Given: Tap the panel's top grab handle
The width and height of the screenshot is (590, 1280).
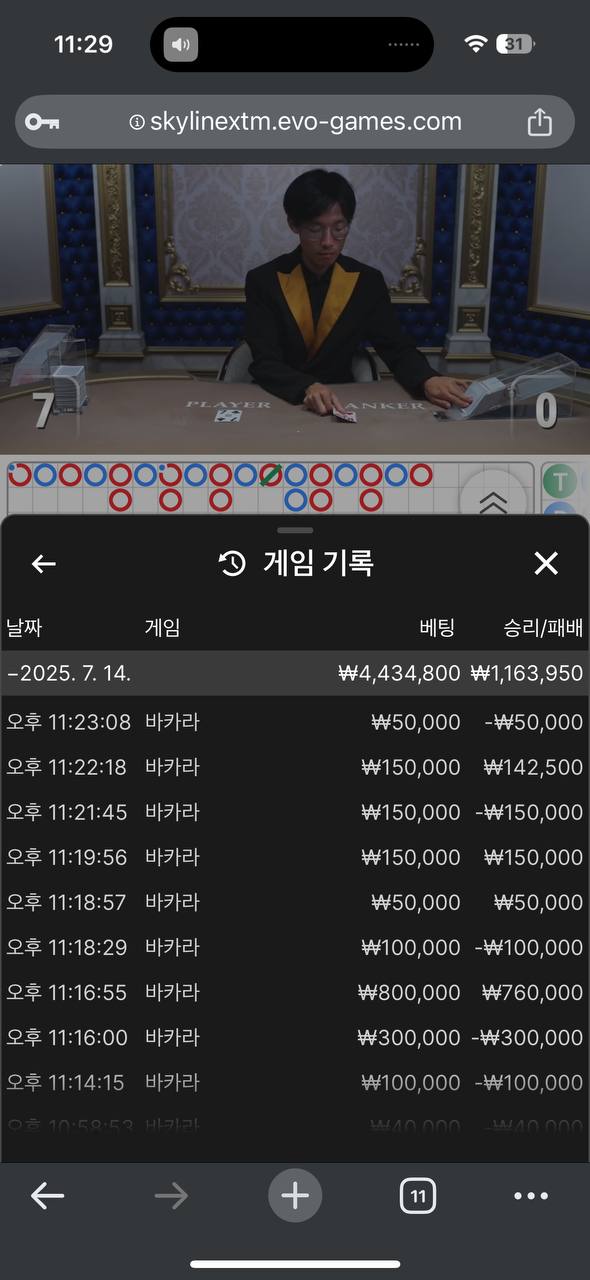Looking at the screenshot, I should 295,530.
